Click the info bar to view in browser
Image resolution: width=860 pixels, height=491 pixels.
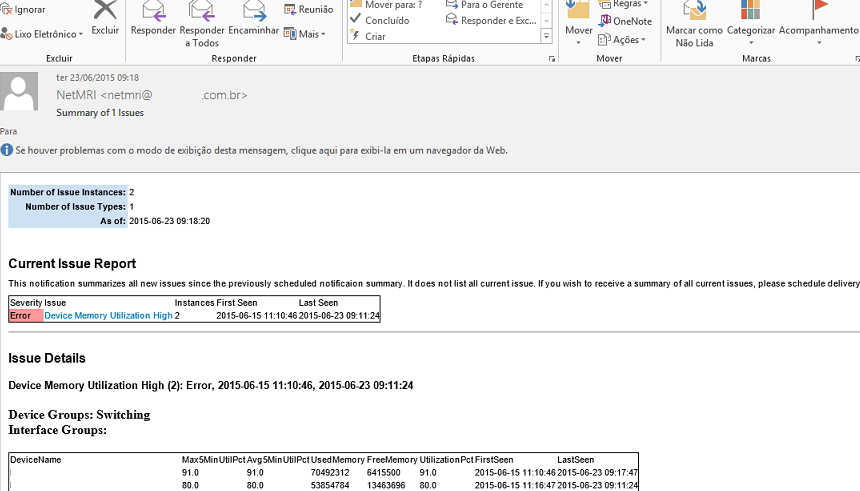pyautogui.click(x=260, y=150)
